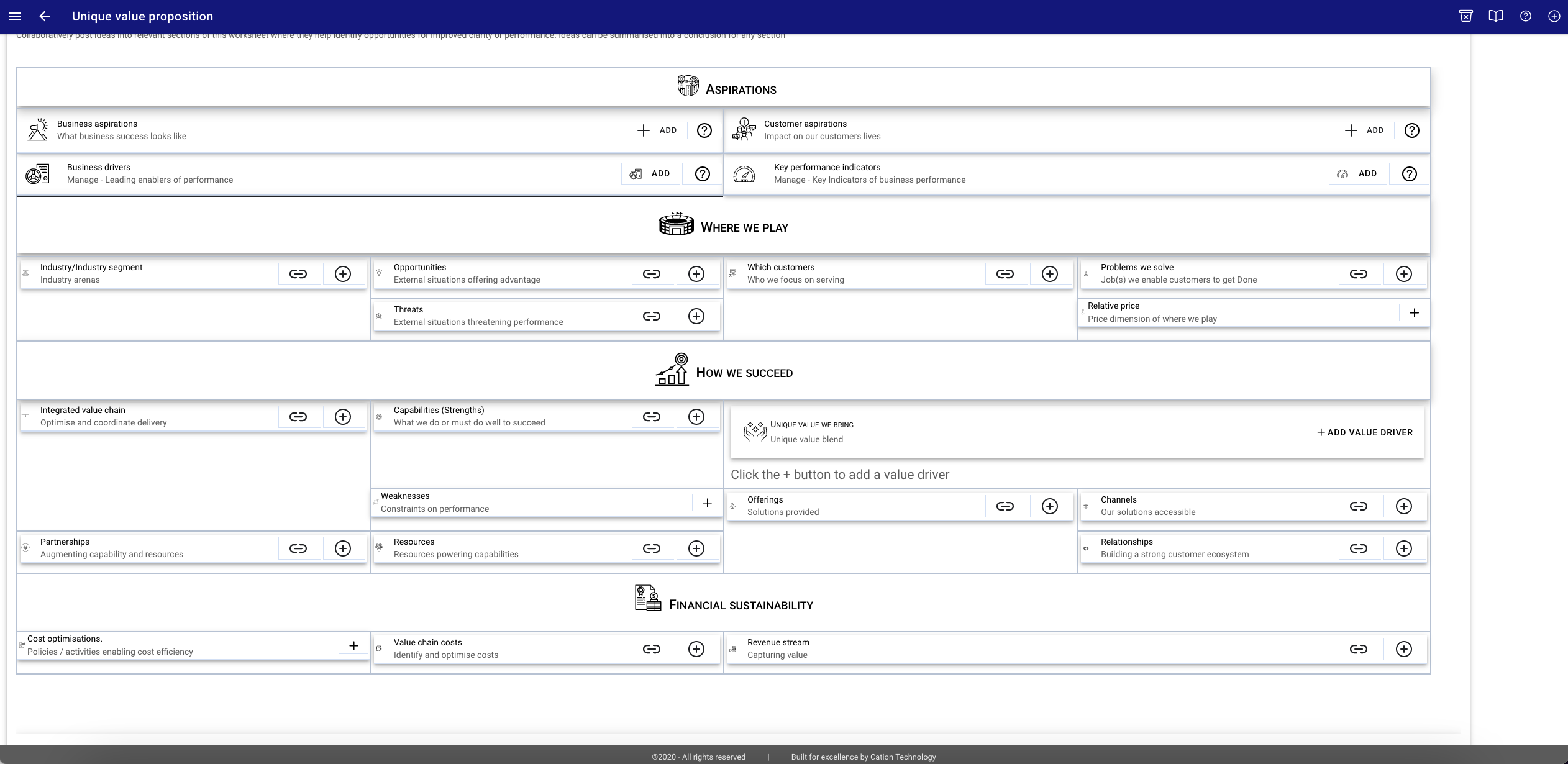Link an item to Revenue stream
The height and width of the screenshot is (764, 1568).
point(1358,649)
